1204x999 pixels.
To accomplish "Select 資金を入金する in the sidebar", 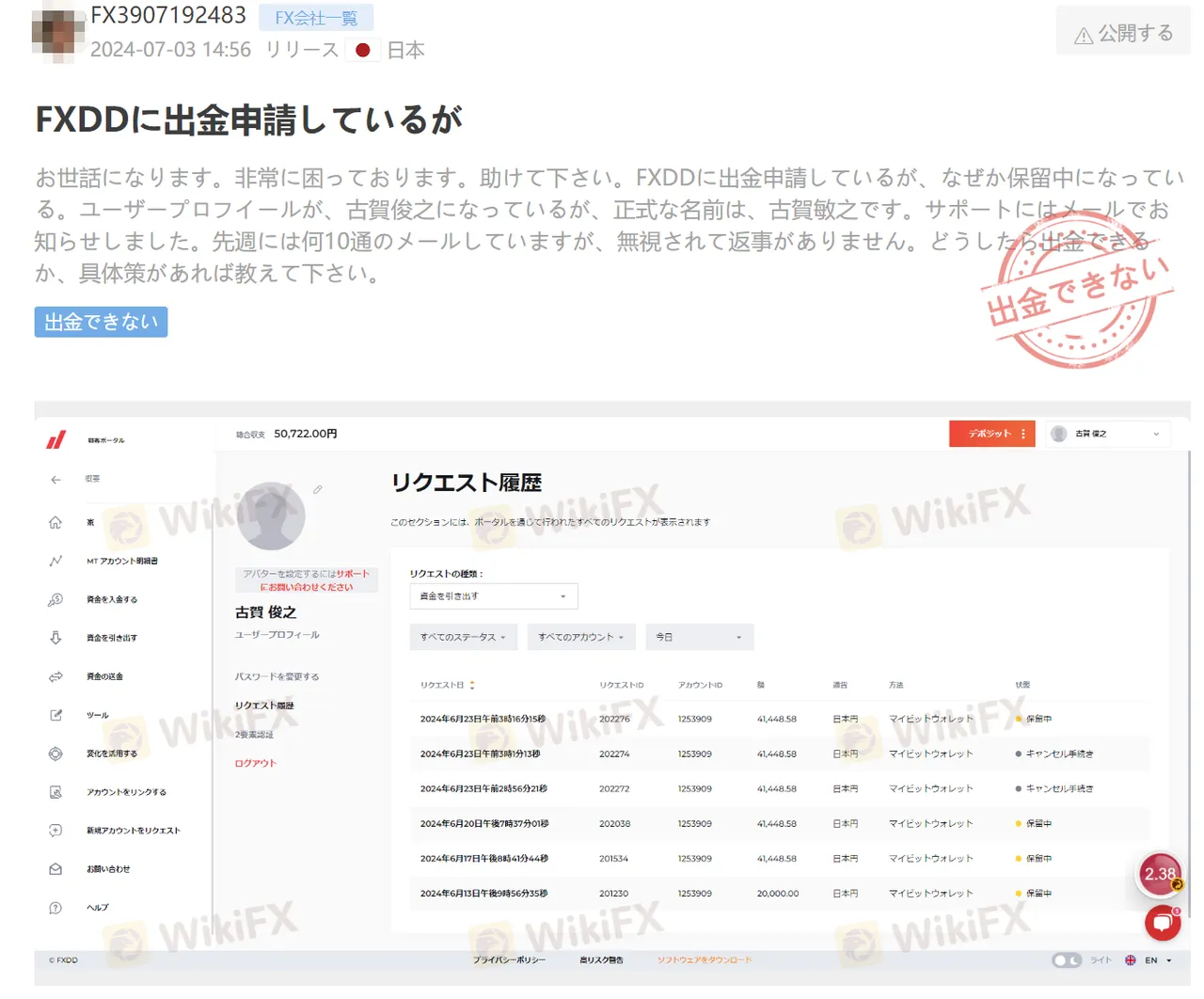I will pyautogui.click(x=112, y=599).
